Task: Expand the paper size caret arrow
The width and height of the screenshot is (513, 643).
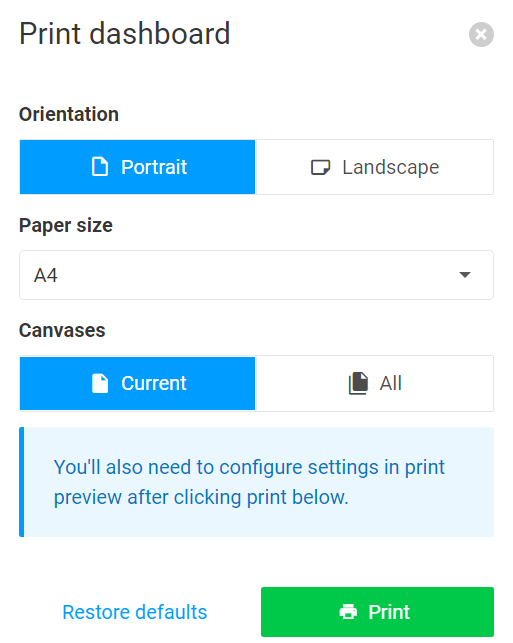Action: tap(465, 275)
